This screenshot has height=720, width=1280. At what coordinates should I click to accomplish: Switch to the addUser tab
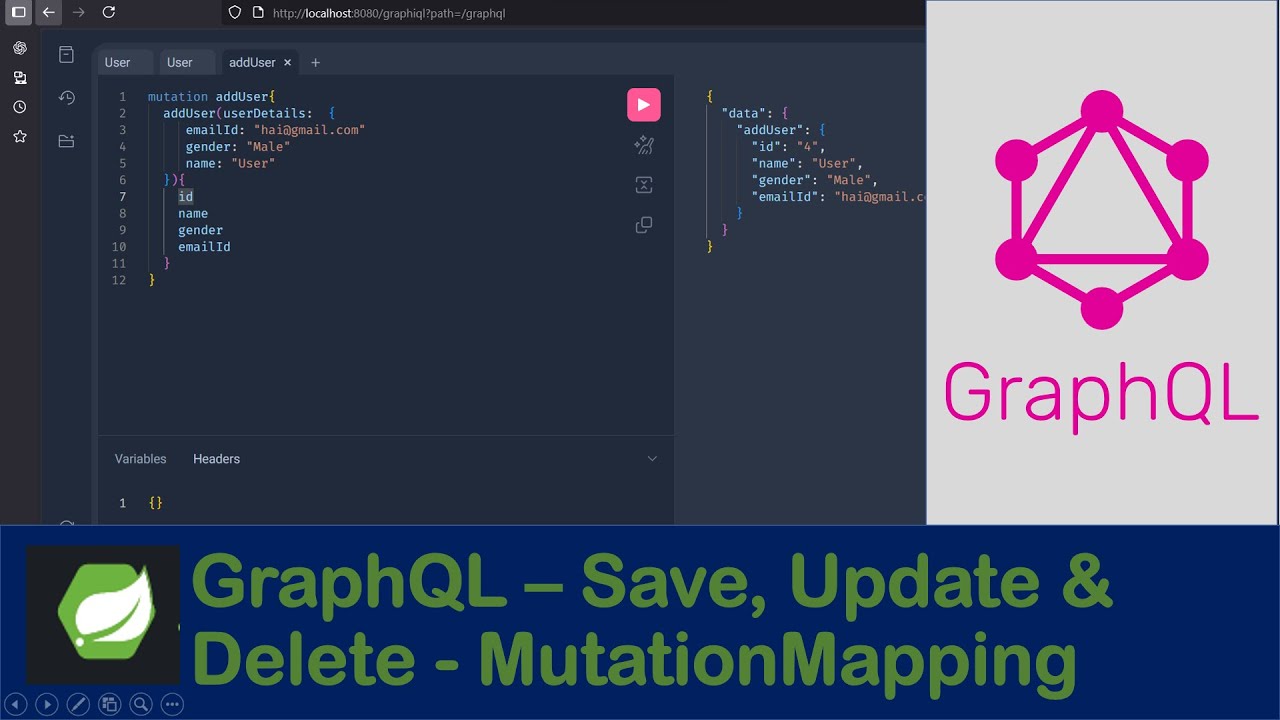click(252, 62)
